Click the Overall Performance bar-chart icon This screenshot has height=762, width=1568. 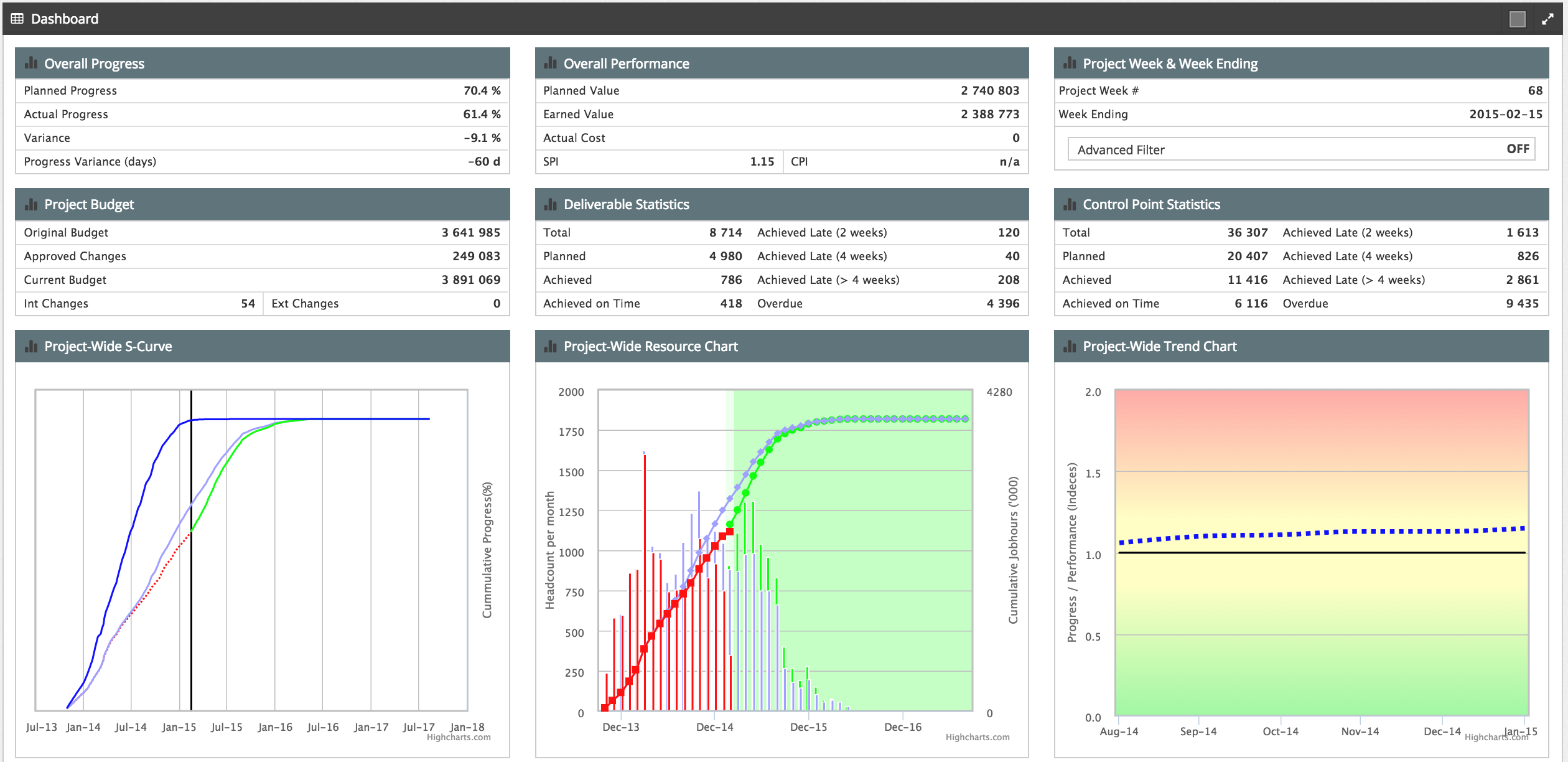[550, 63]
